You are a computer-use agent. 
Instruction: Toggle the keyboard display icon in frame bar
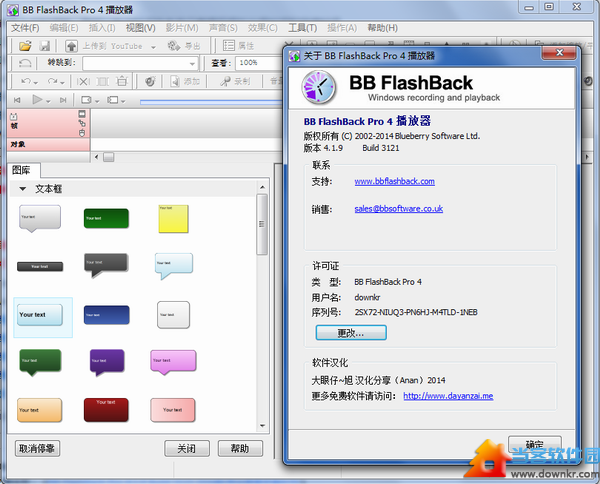click(82, 114)
